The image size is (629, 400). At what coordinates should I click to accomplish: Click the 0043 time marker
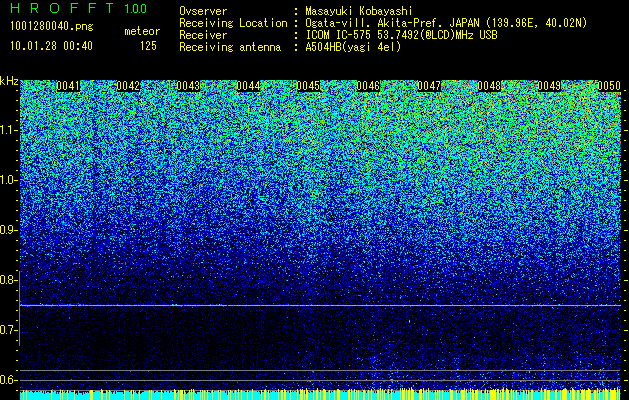(x=188, y=86)
